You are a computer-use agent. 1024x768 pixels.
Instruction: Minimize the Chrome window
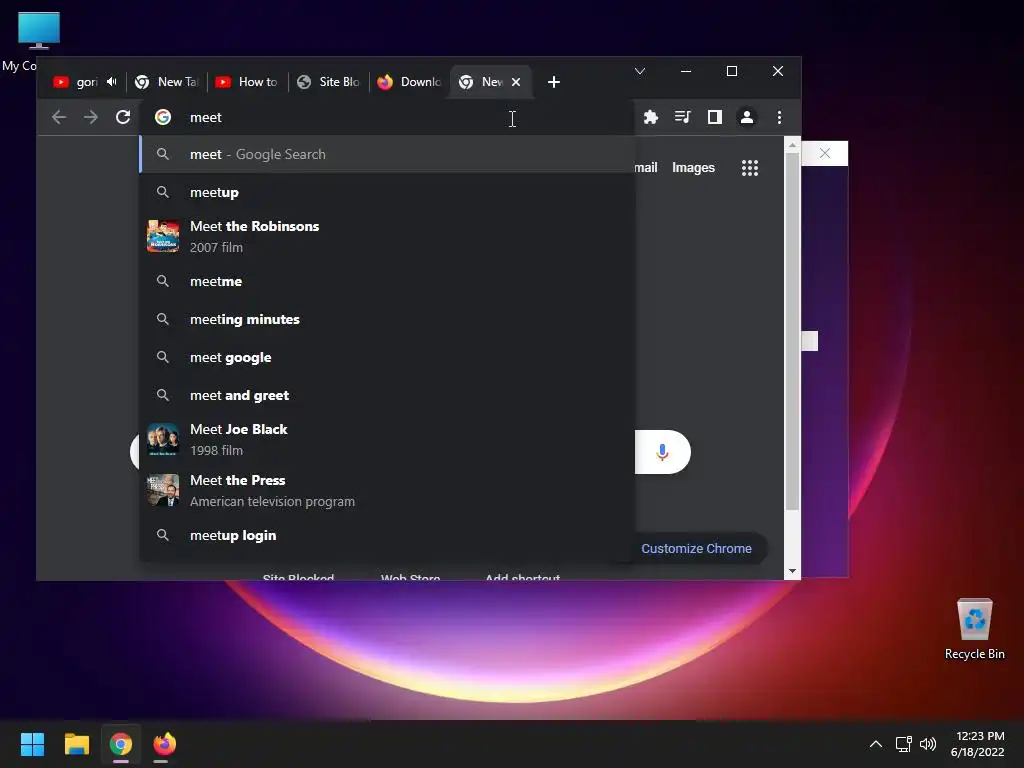click(x=686, y=71)
